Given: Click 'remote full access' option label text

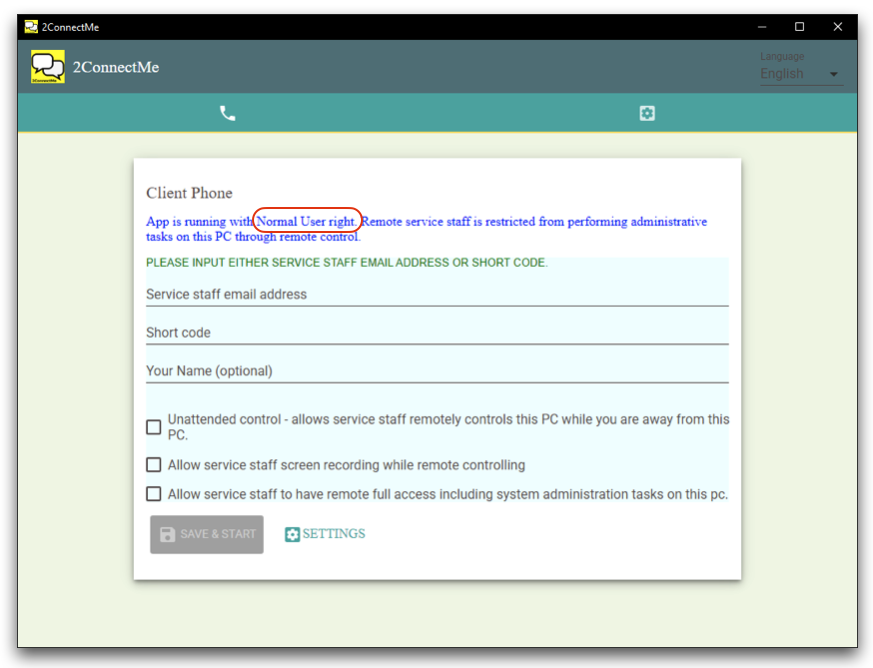Looking at the screenshot, I should click(448, 494).
